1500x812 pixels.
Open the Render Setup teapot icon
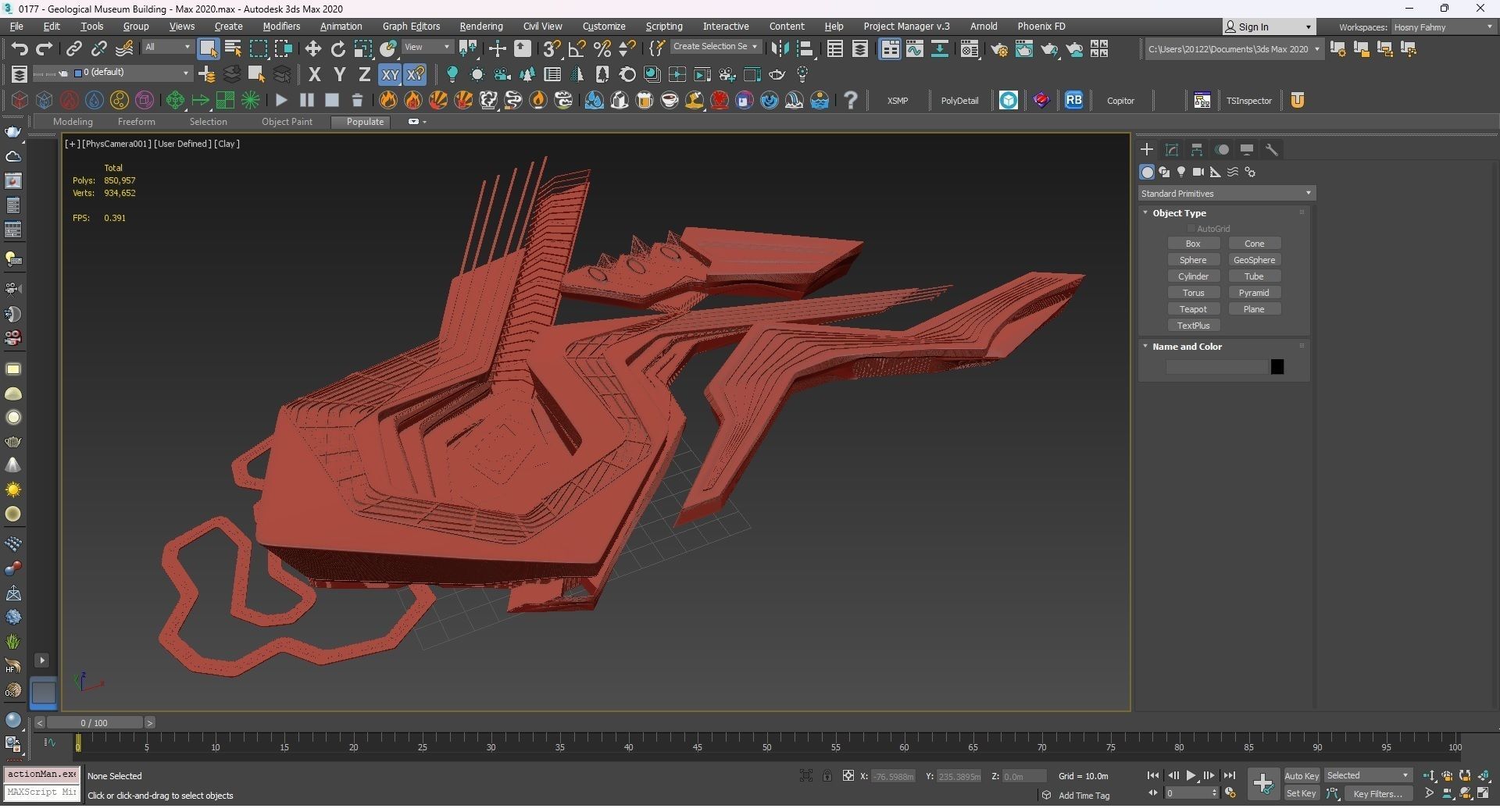click(998, 50)
